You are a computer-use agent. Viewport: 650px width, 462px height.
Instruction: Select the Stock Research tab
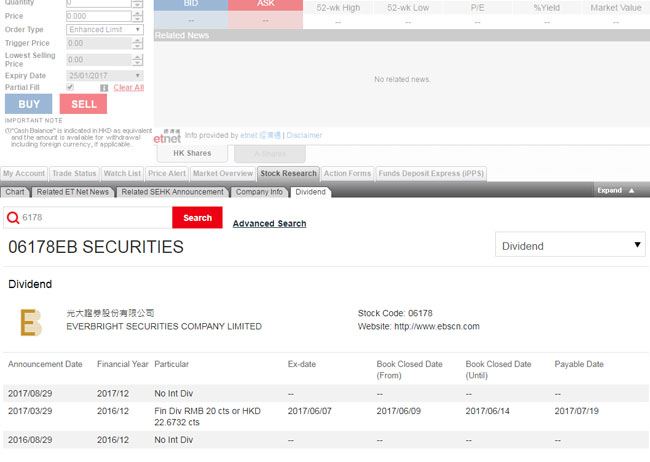289,173
